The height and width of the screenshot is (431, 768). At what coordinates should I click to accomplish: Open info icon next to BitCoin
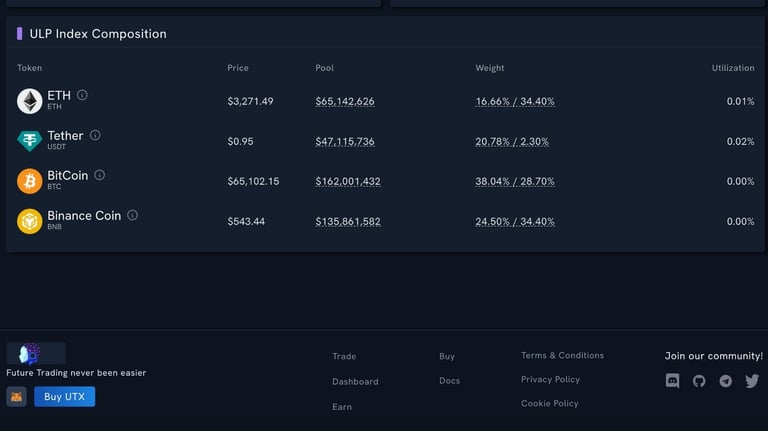[99, 175]
